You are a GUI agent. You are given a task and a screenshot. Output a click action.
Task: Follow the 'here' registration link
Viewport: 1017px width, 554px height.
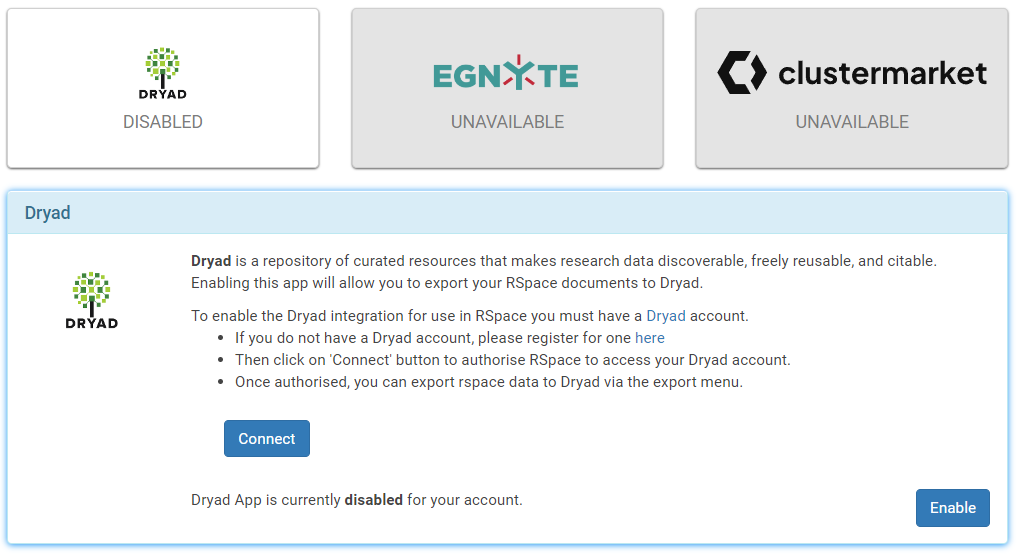coord(650,338)
